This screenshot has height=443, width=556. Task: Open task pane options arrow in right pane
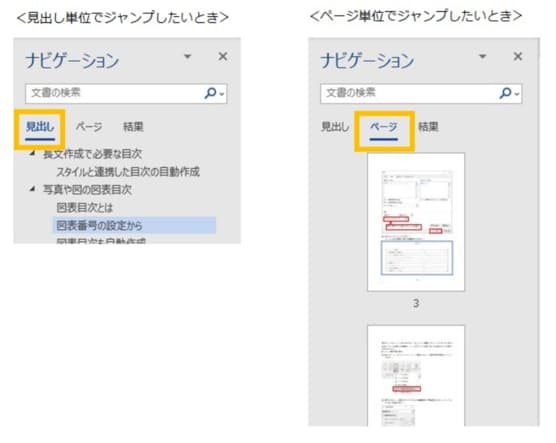tap(483, 56)
